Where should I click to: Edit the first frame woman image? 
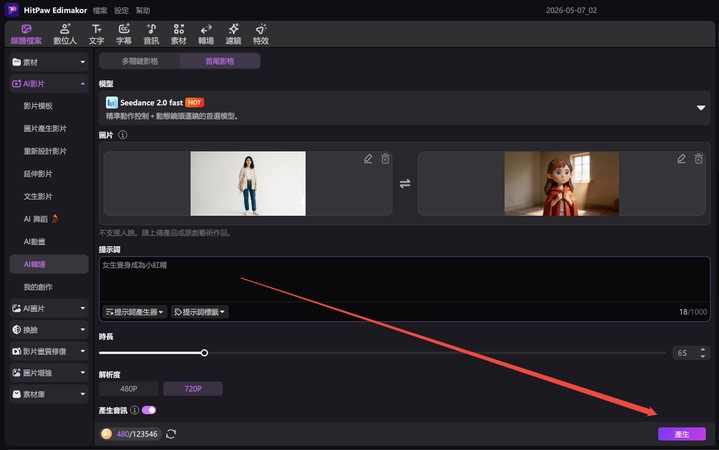coord(368,159)
